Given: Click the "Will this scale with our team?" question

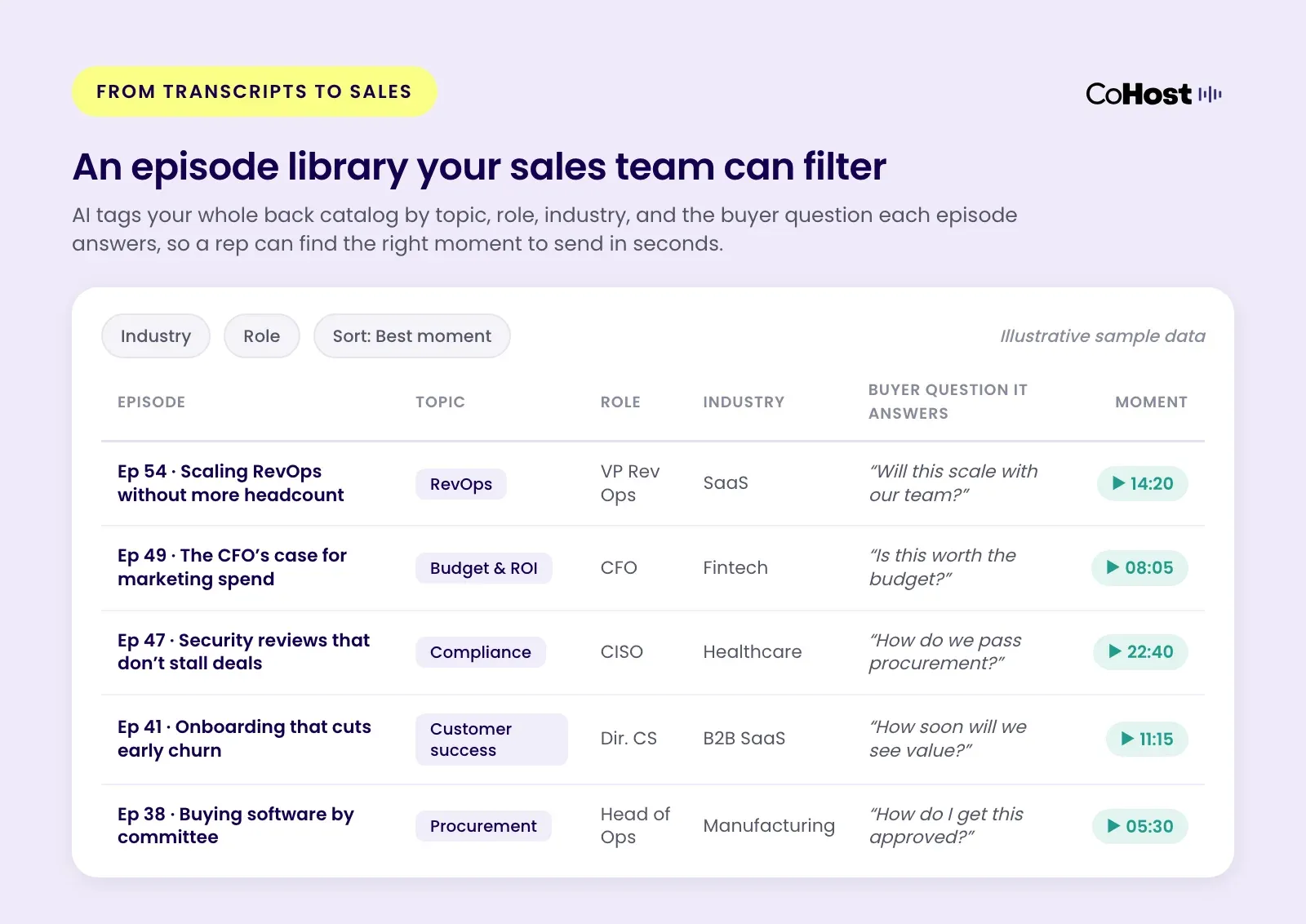Looking at the screenshot, I should [x=953, y=483].
